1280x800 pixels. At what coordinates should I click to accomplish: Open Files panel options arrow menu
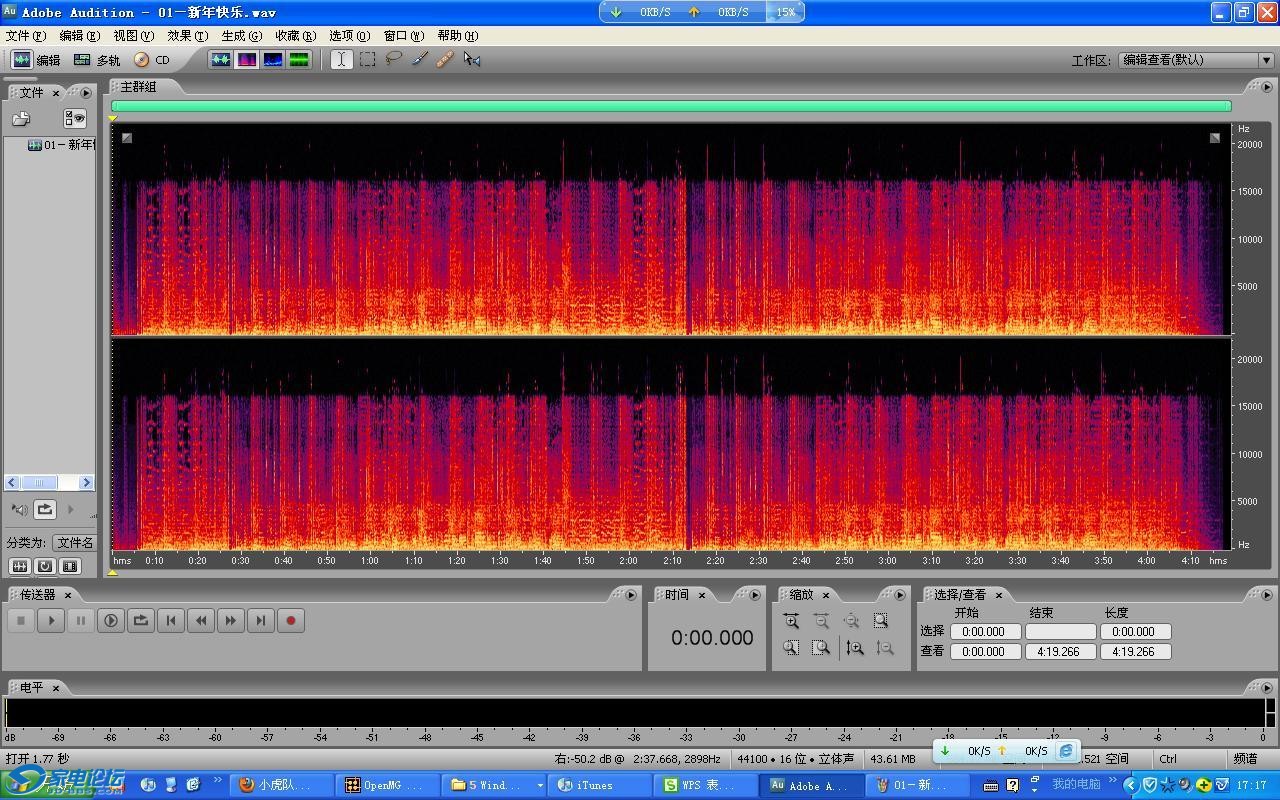click(86, 93)
